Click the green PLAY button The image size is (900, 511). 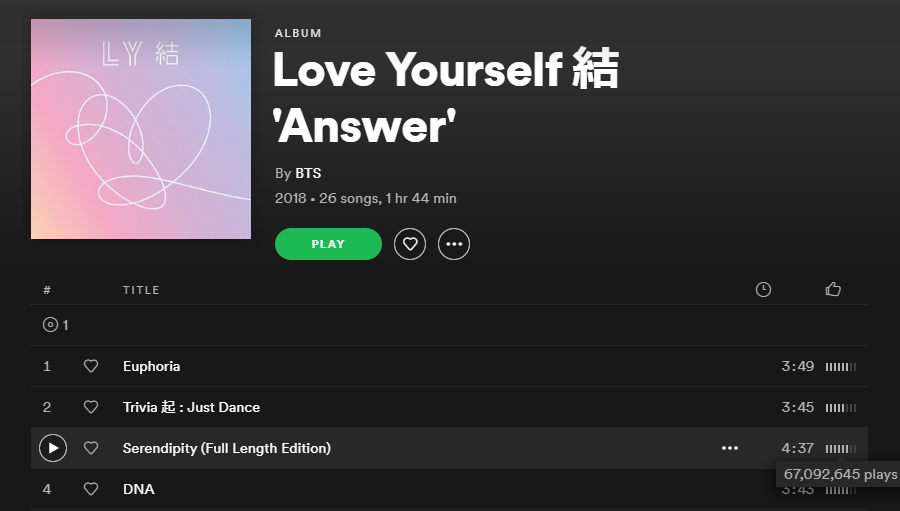click(328, 244)
